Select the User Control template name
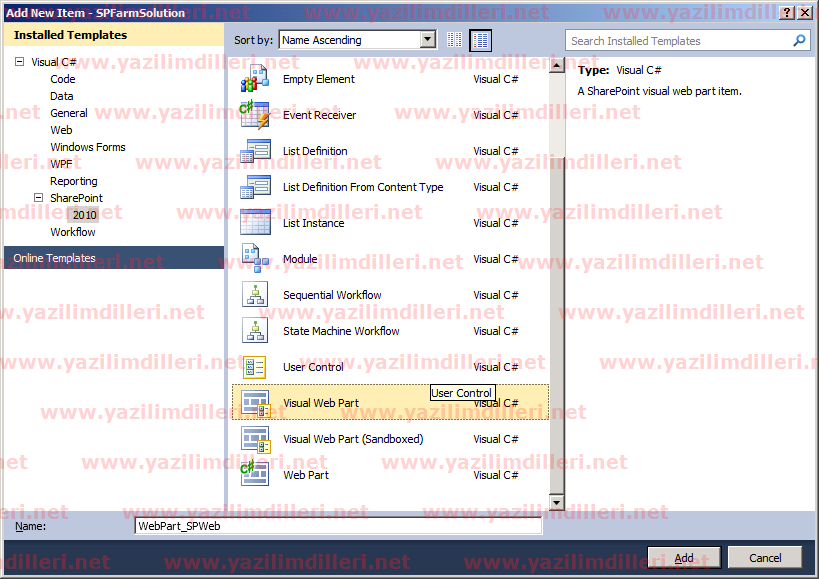 tap(313, 367)
